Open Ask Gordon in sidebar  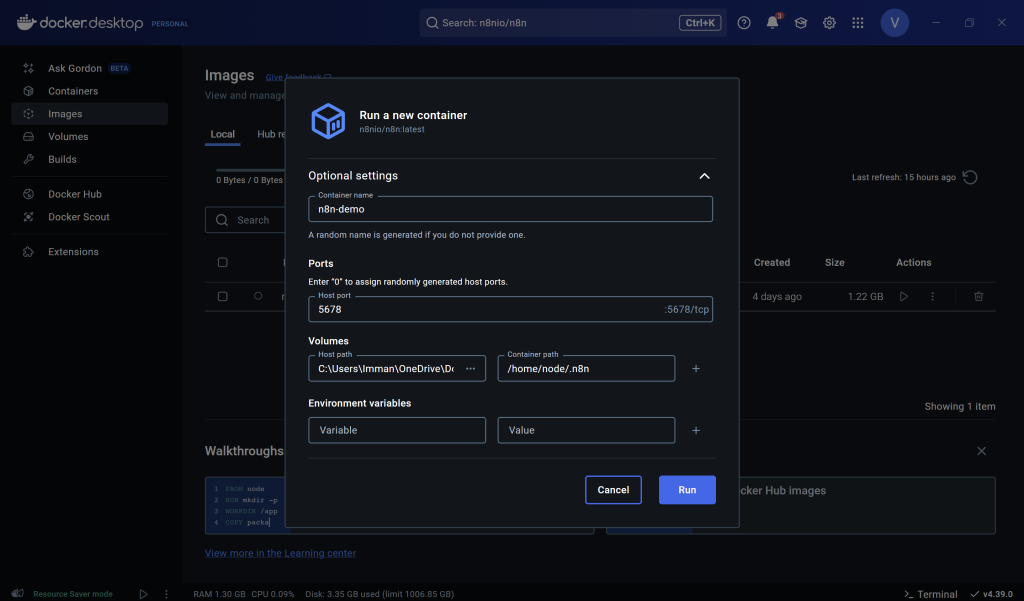(89, 68)
